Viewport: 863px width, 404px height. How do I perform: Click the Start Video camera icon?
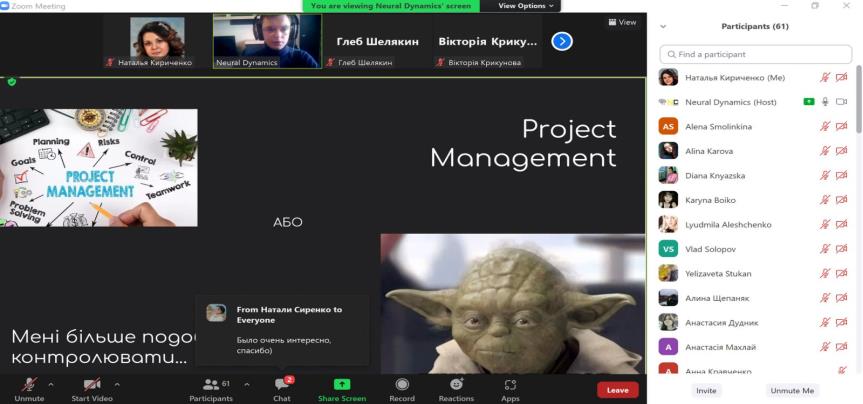(x=92, y=384)
